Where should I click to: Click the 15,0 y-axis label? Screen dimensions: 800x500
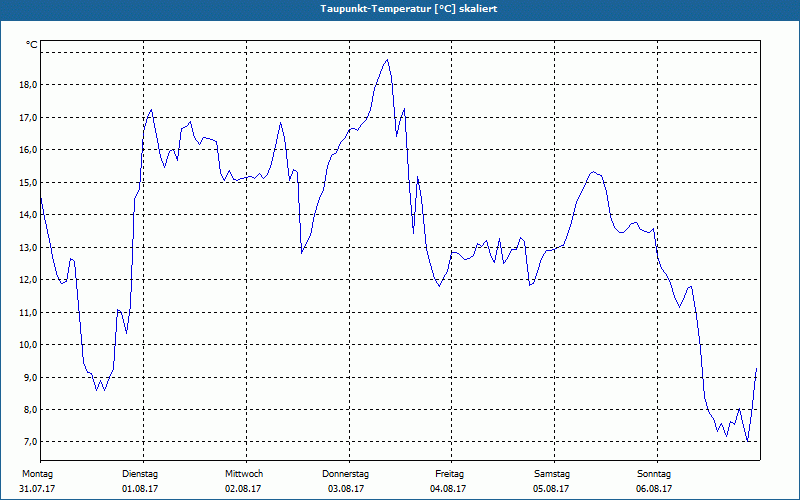pyautogui.click(x=28, y=183)
